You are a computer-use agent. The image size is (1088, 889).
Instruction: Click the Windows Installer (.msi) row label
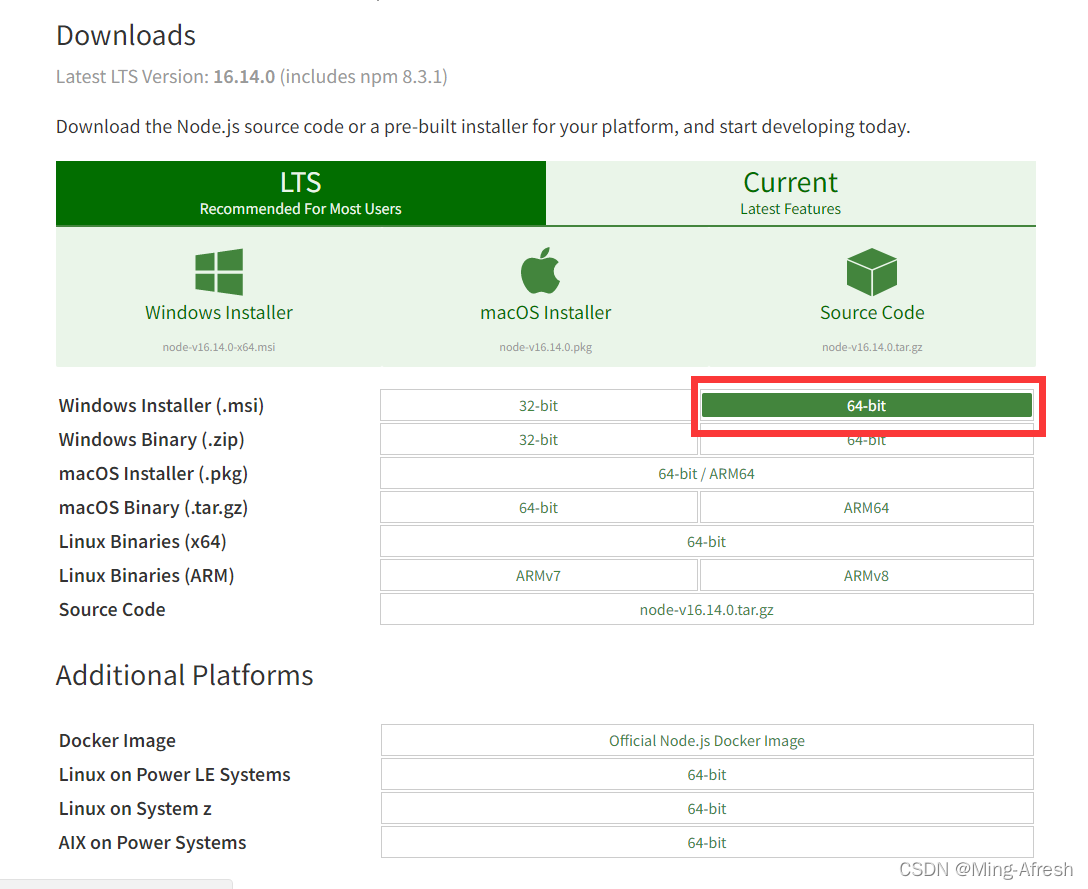162,405
